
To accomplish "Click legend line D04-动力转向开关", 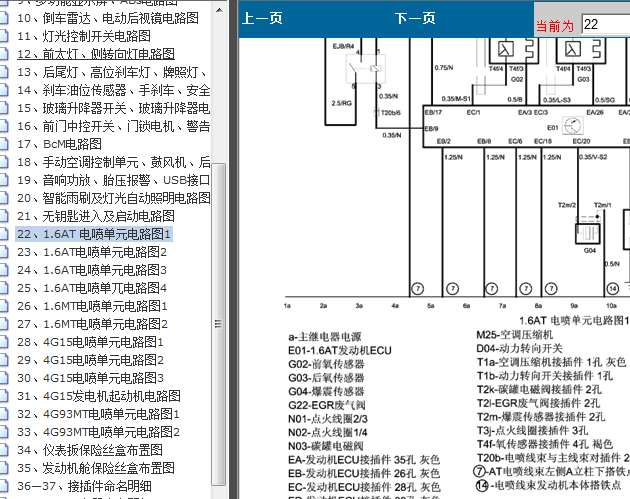I will click(520, 348).
